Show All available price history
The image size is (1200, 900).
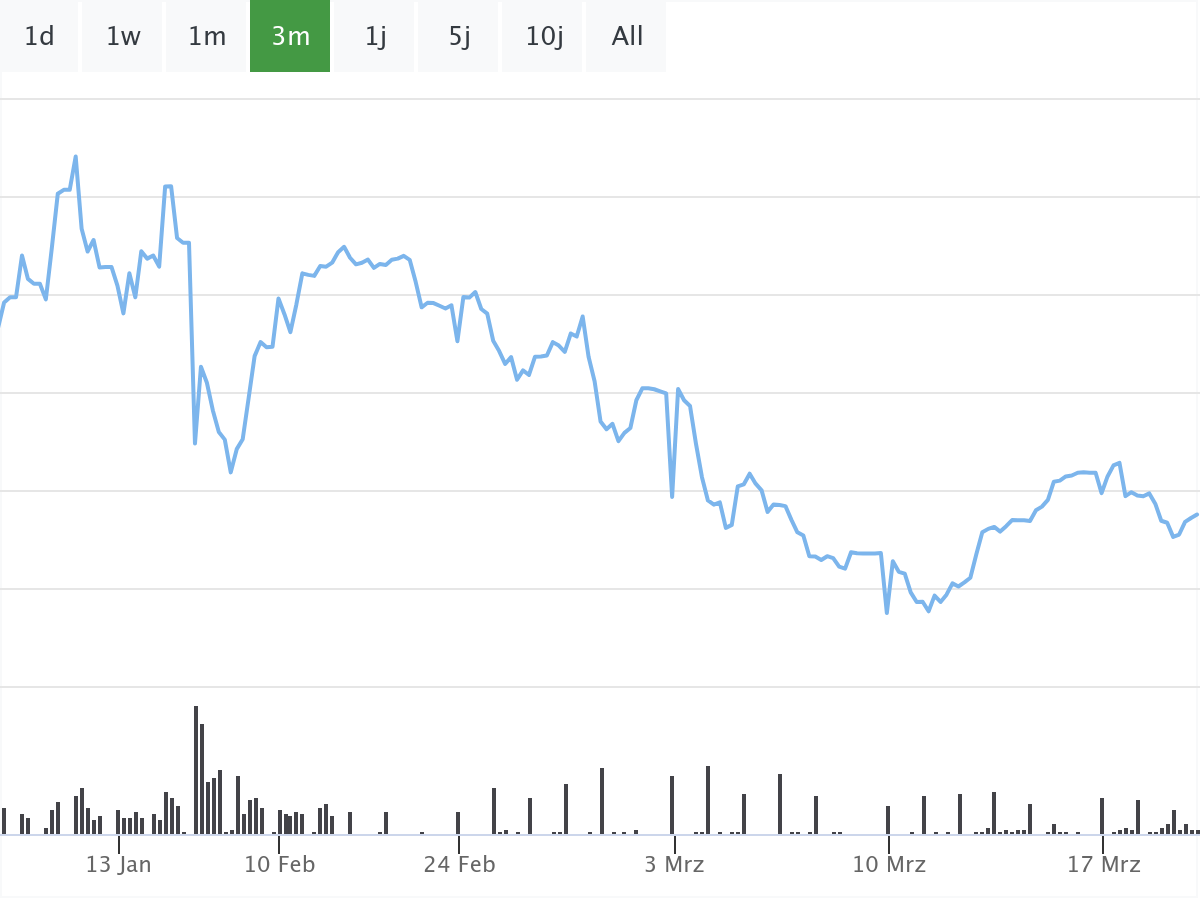tap(627, 37)
